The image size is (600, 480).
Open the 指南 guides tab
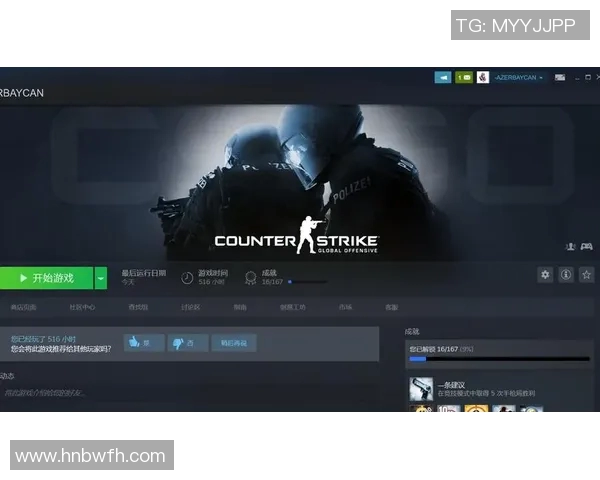[x=240, y=307]
